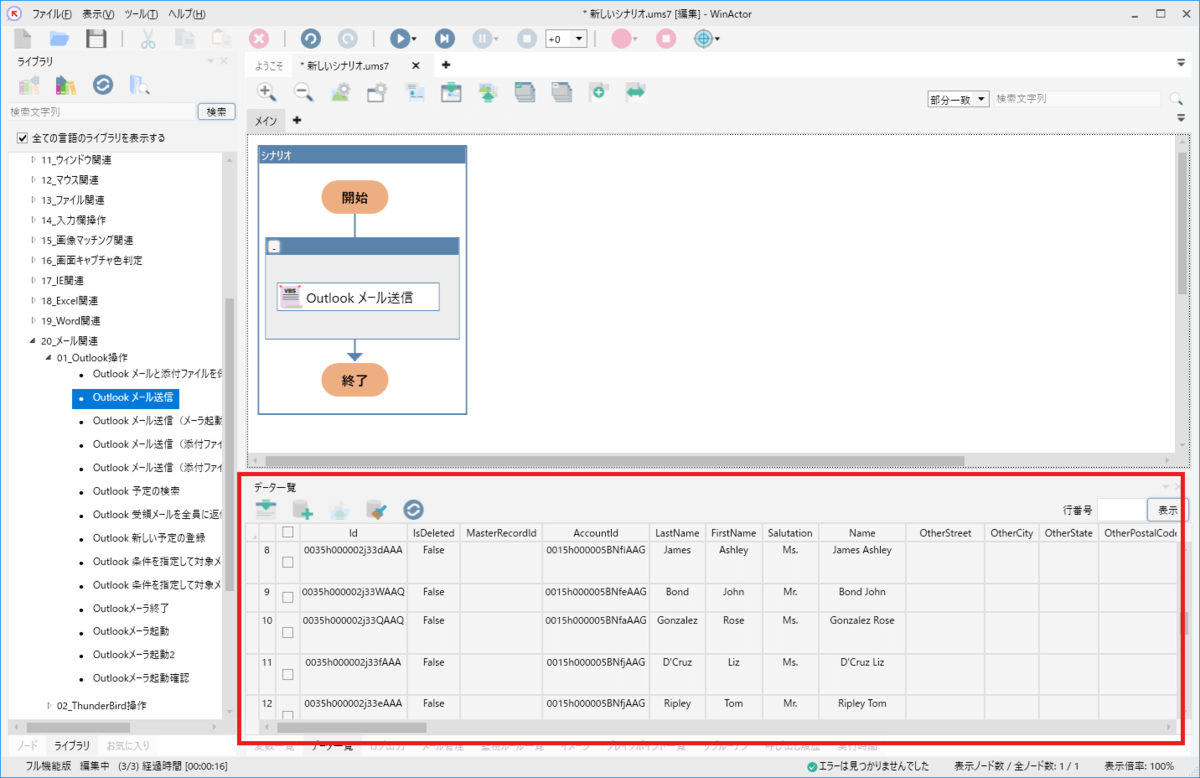Click the 行番号 row number input field
The width and height of the screenshot is (1200, 778).
[1120, 510]
